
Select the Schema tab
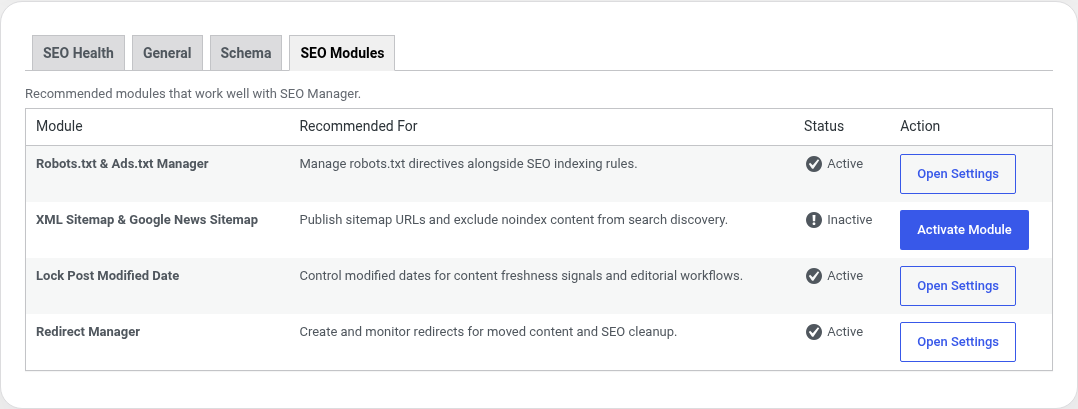click(x=245, y=53)
